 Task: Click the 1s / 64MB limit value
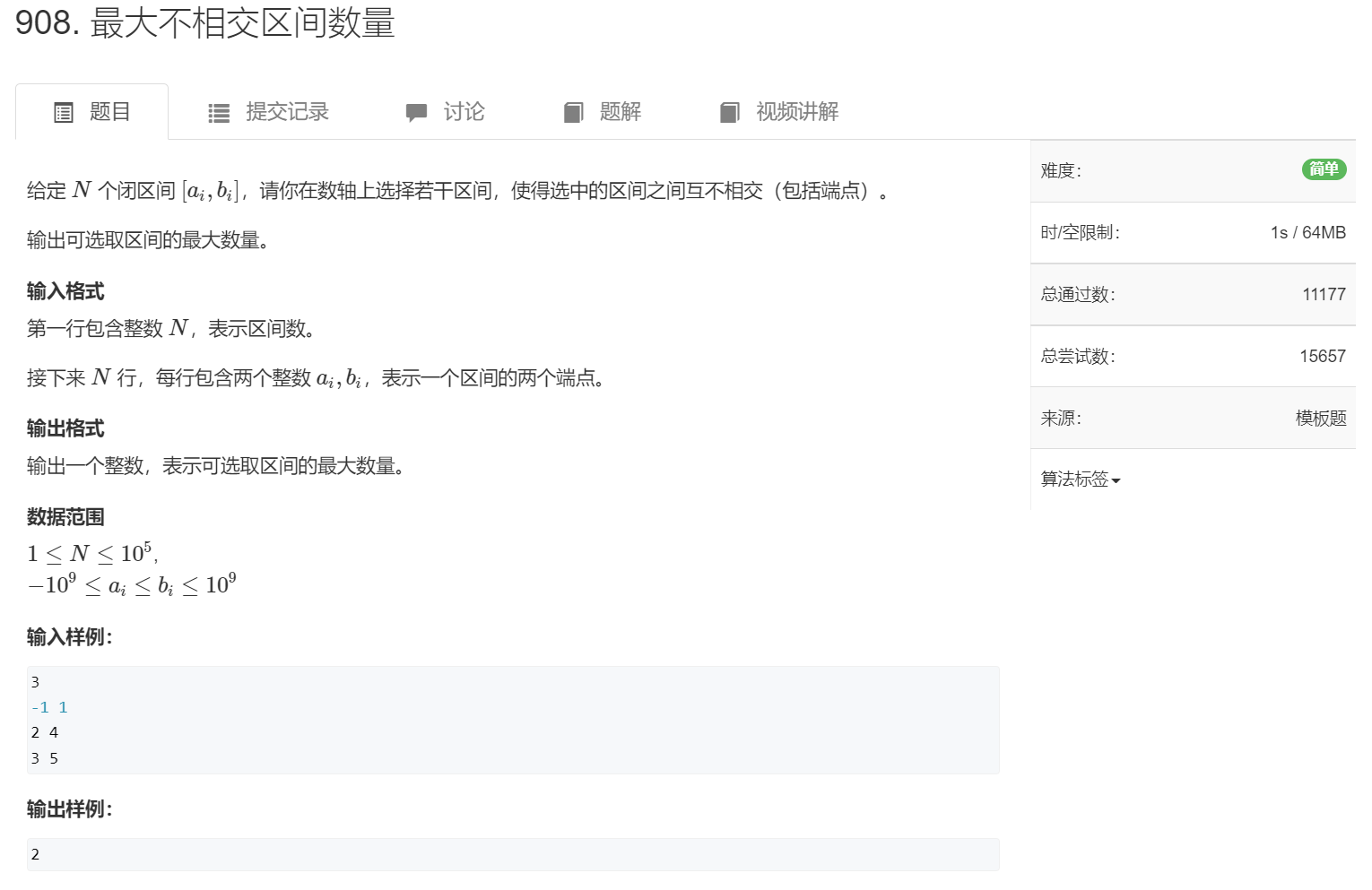click(1308, 232)
